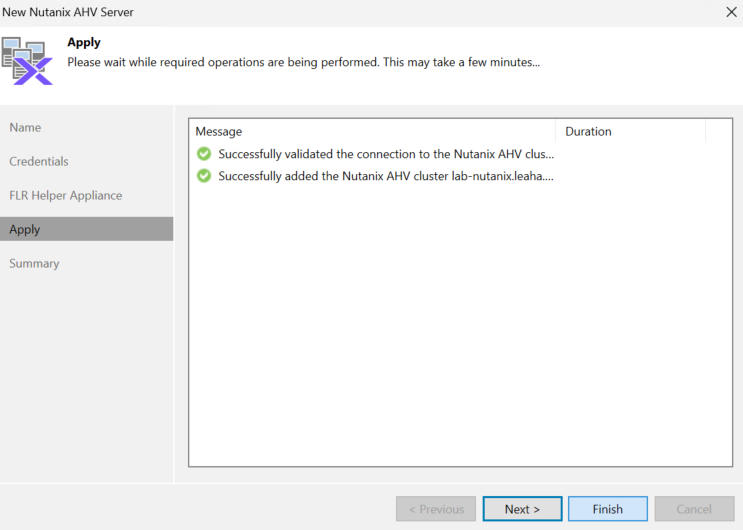
Task: Close the New Nutanix AHV Server dialog
Action: (731, 12)
